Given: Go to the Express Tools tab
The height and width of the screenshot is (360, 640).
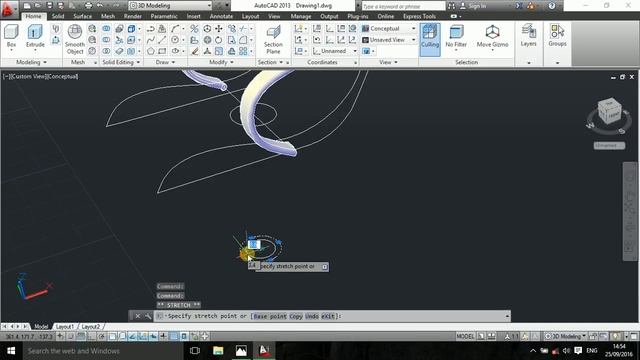Looking at the screenshot, I should click(419, 16).
